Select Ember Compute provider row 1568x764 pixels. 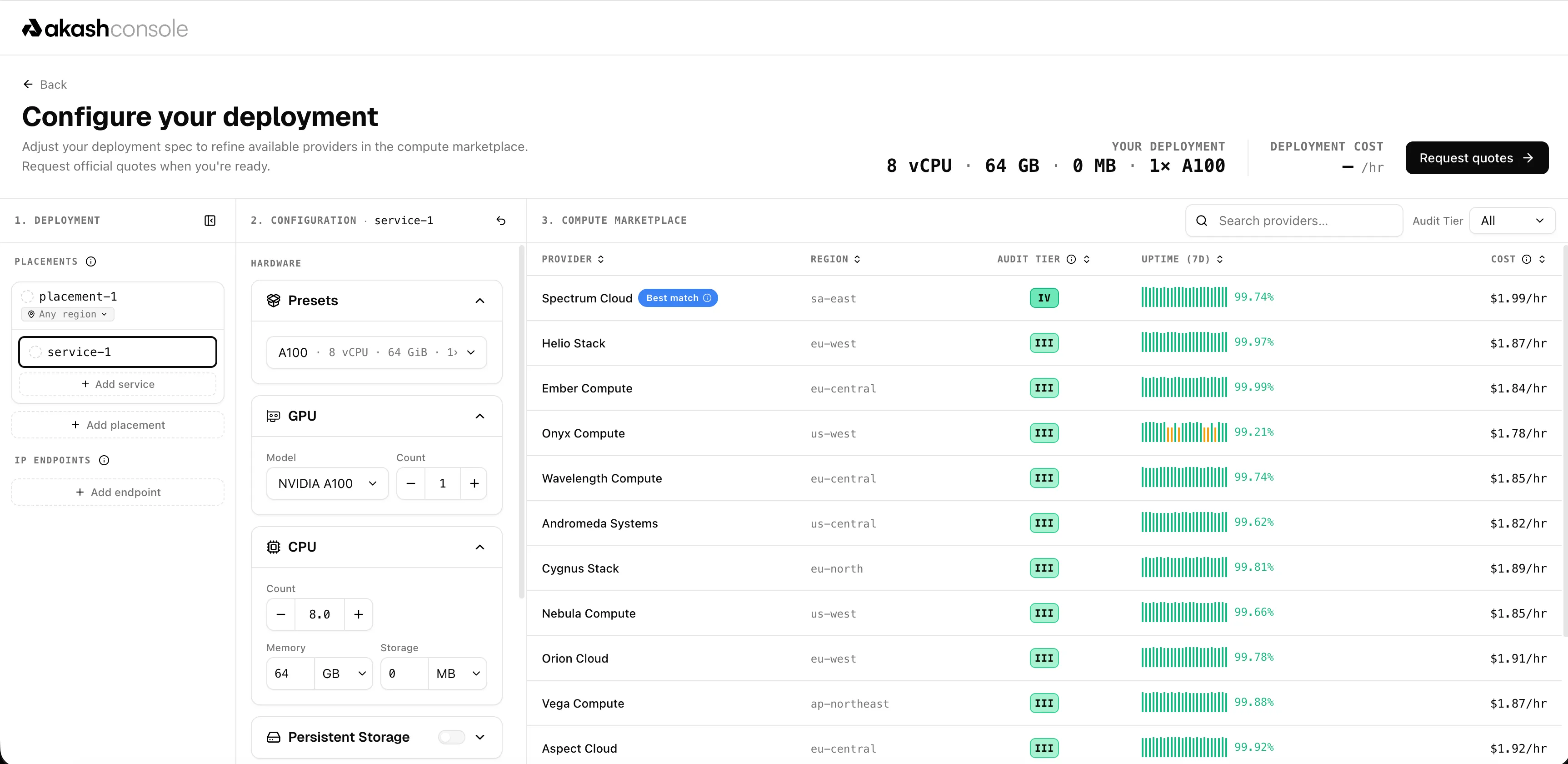click(1044, 388)
